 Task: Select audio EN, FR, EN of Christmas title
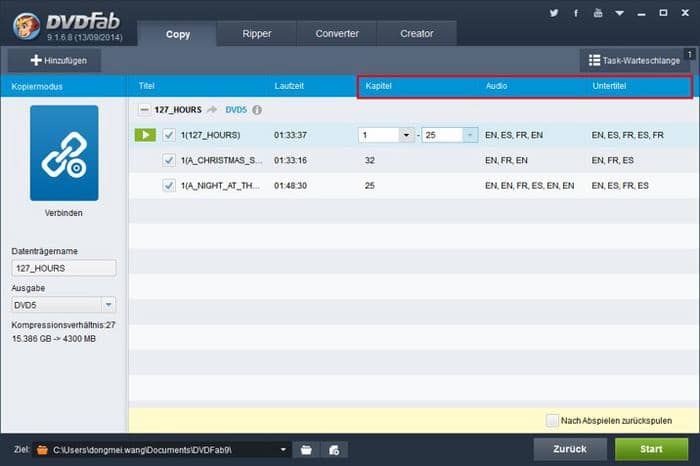(x=506, y=160)
